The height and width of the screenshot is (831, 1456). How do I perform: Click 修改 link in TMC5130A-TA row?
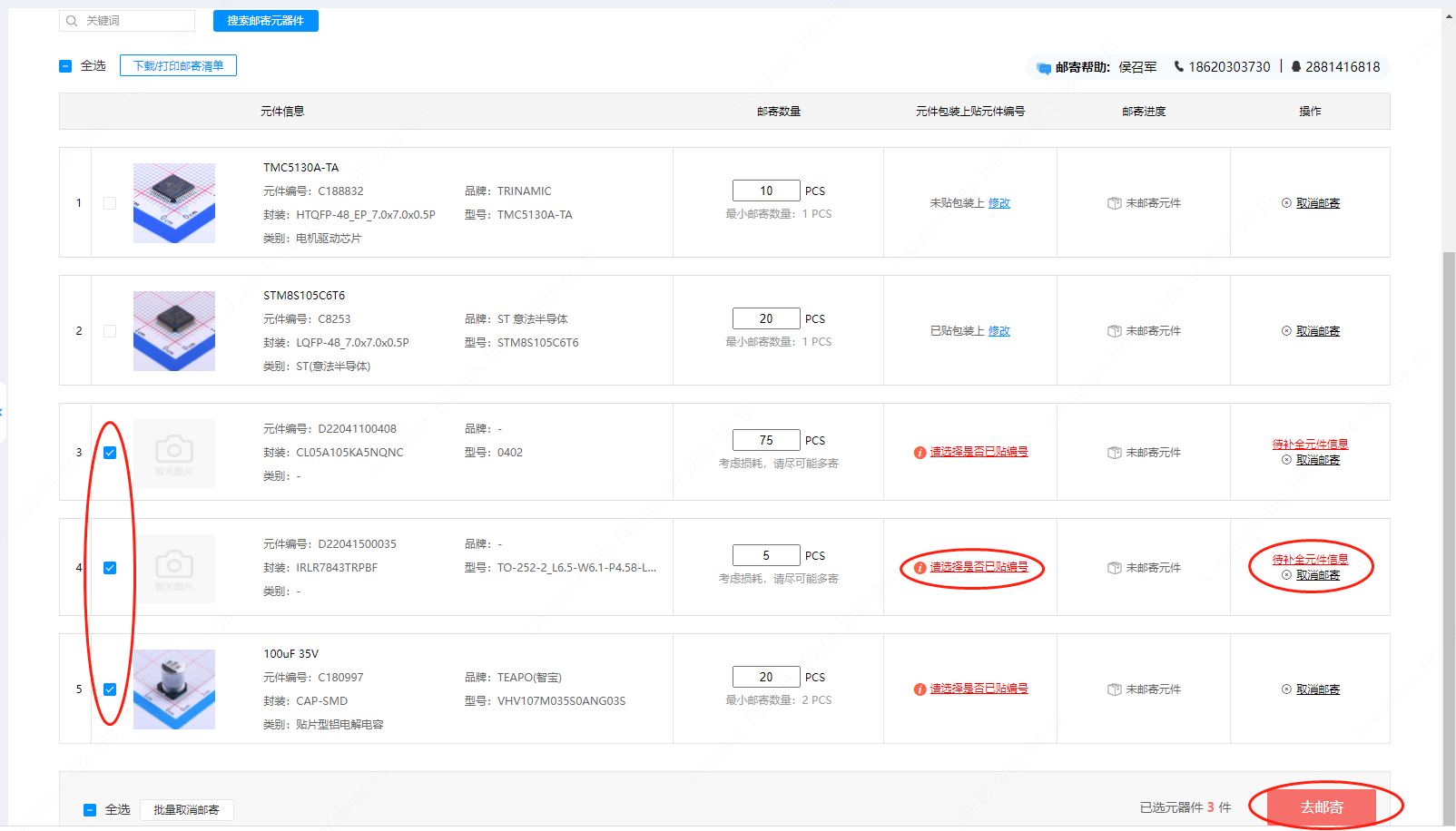[x=999, y=203]
